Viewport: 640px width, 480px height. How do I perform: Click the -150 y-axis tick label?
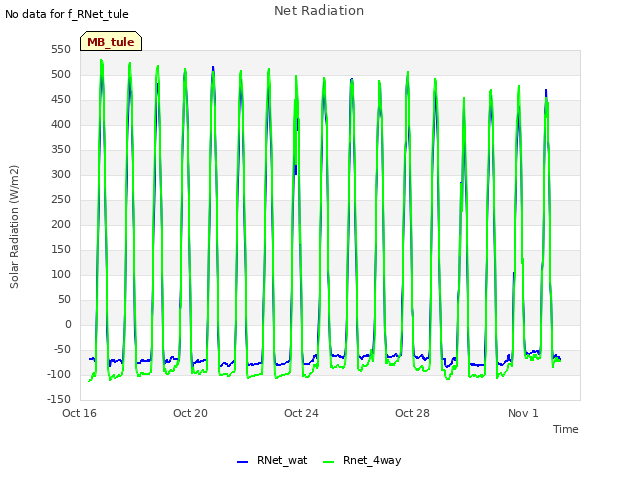coord(59,400)
